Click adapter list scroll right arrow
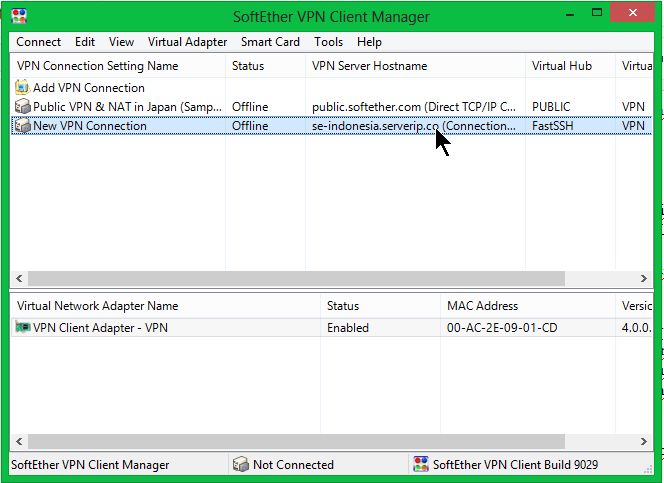This screenshot has height=483, width=664. click(x=644, y=441)
